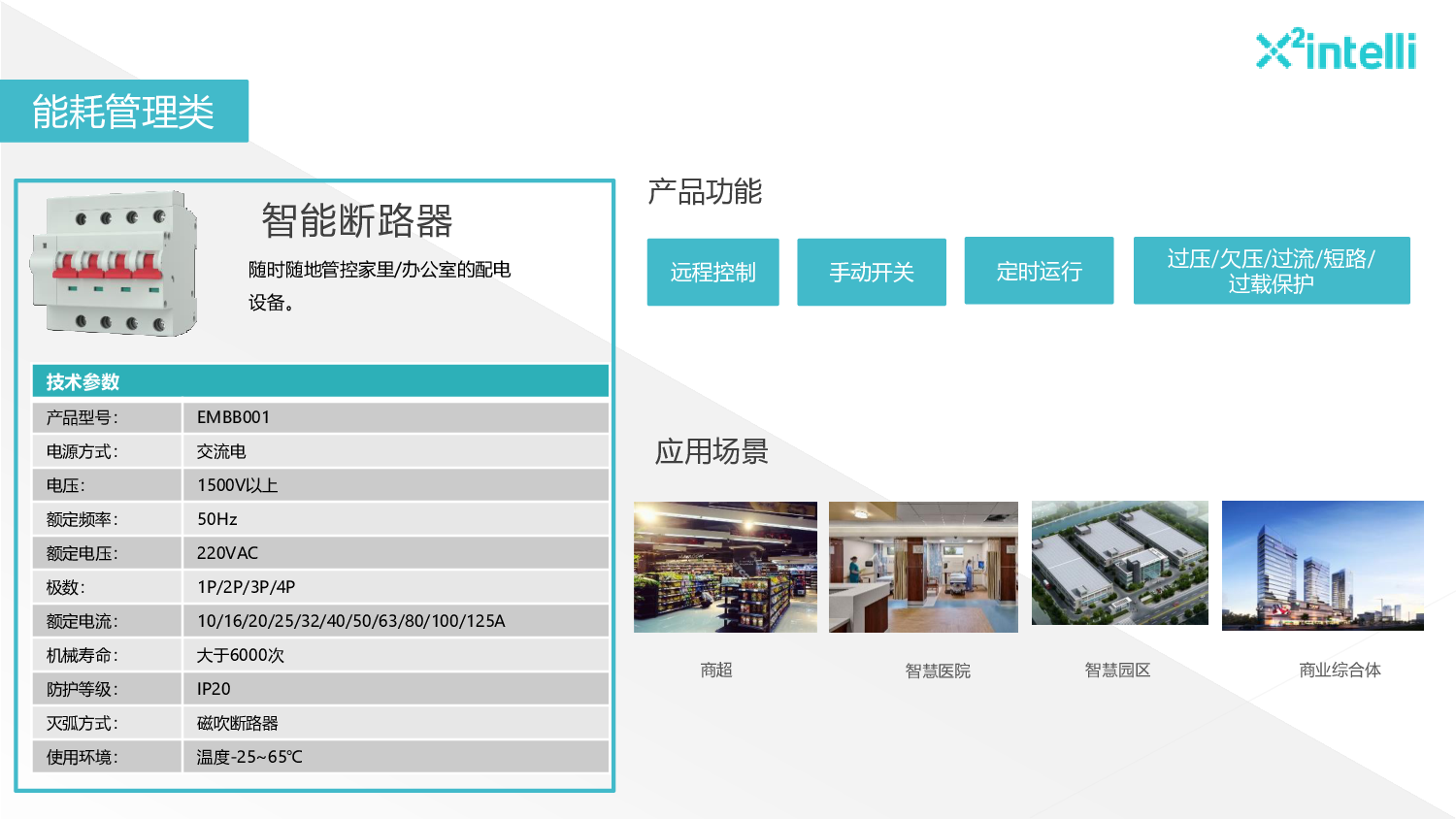Click the x²intelli logo
This screenshot has height=819, width=1456.
[1337, 49]
